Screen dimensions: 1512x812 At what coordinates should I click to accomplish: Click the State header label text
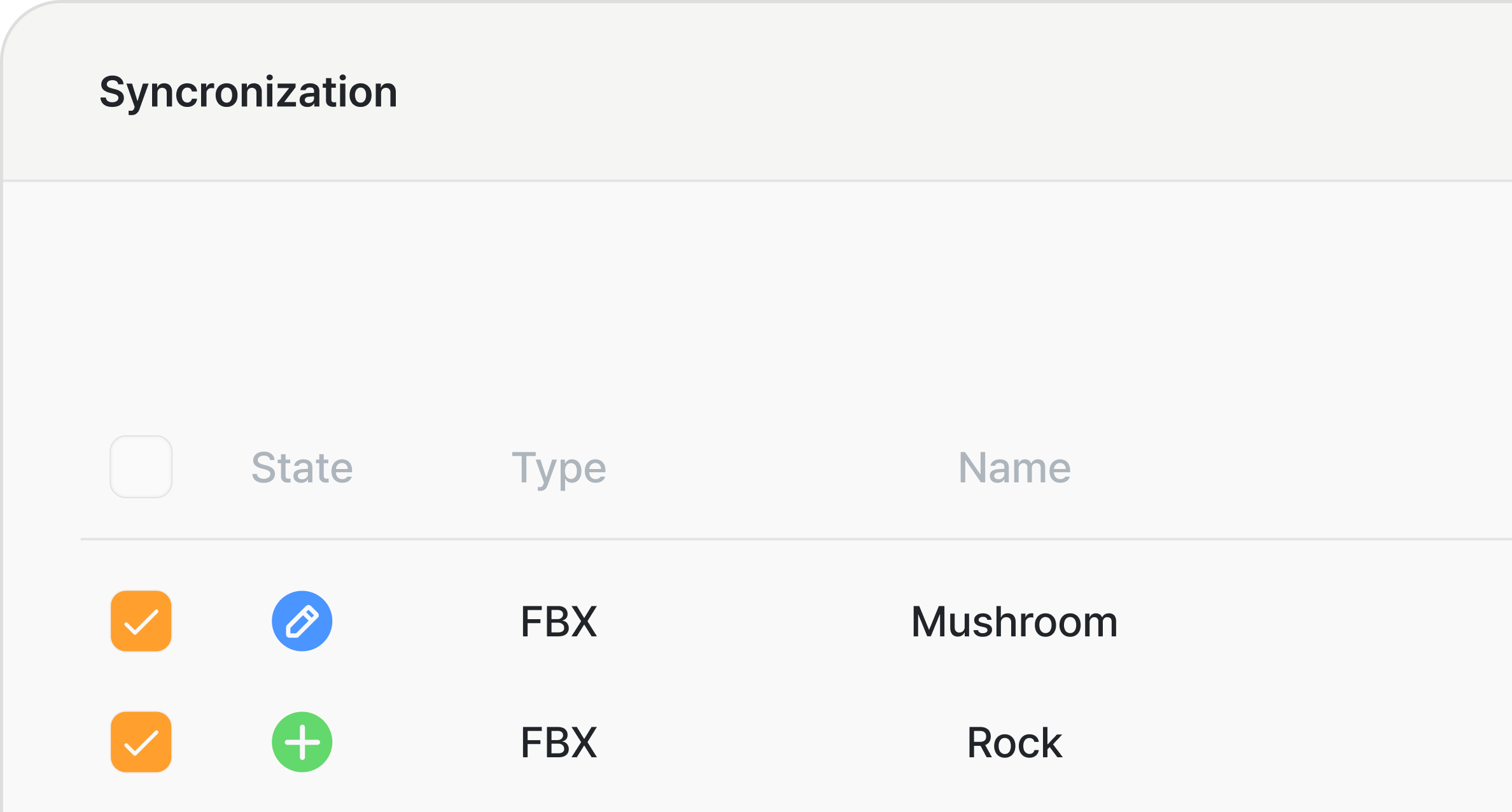point(302,468)
